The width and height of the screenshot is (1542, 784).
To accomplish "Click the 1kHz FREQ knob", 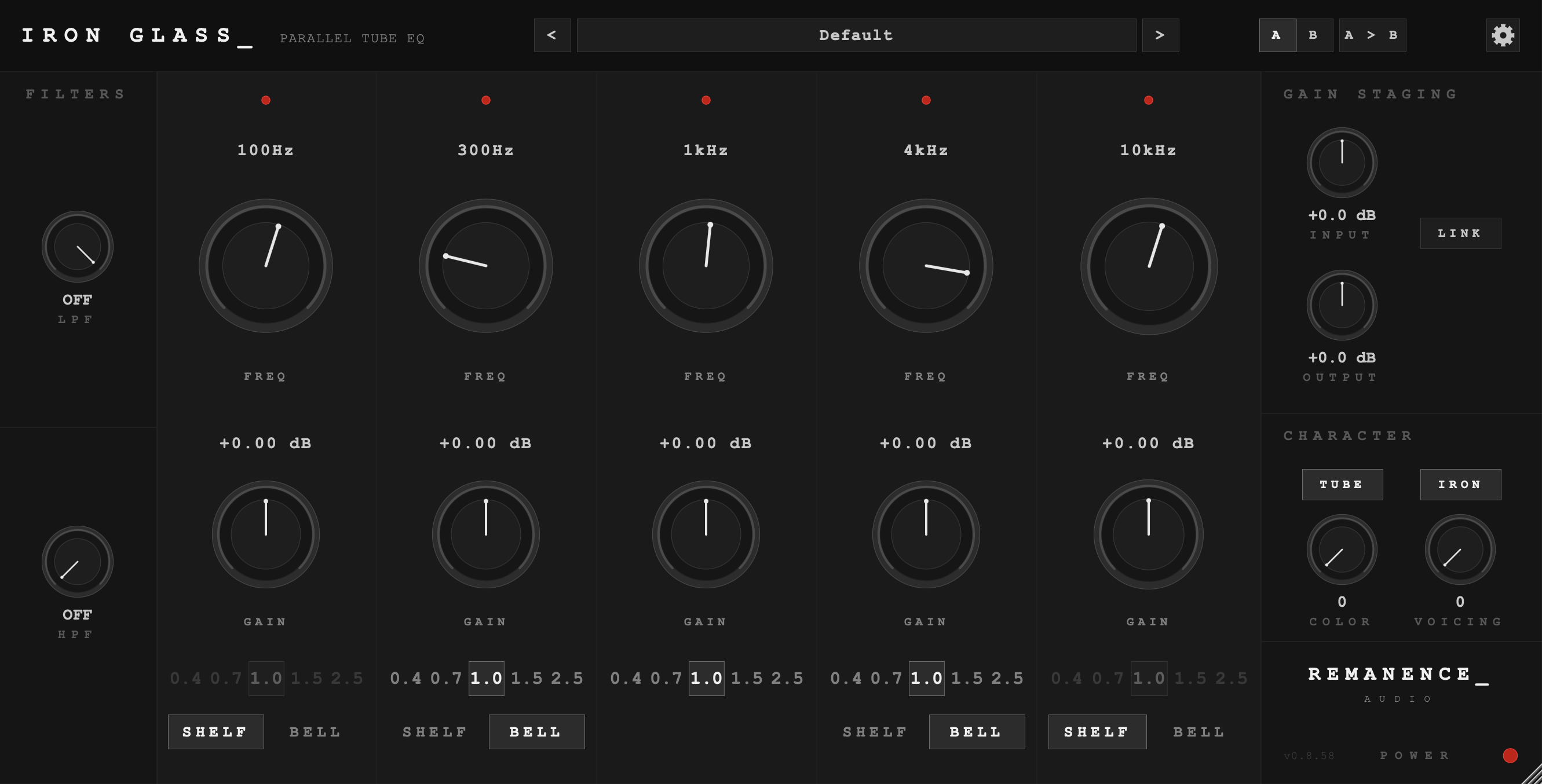I will (706, 265).
